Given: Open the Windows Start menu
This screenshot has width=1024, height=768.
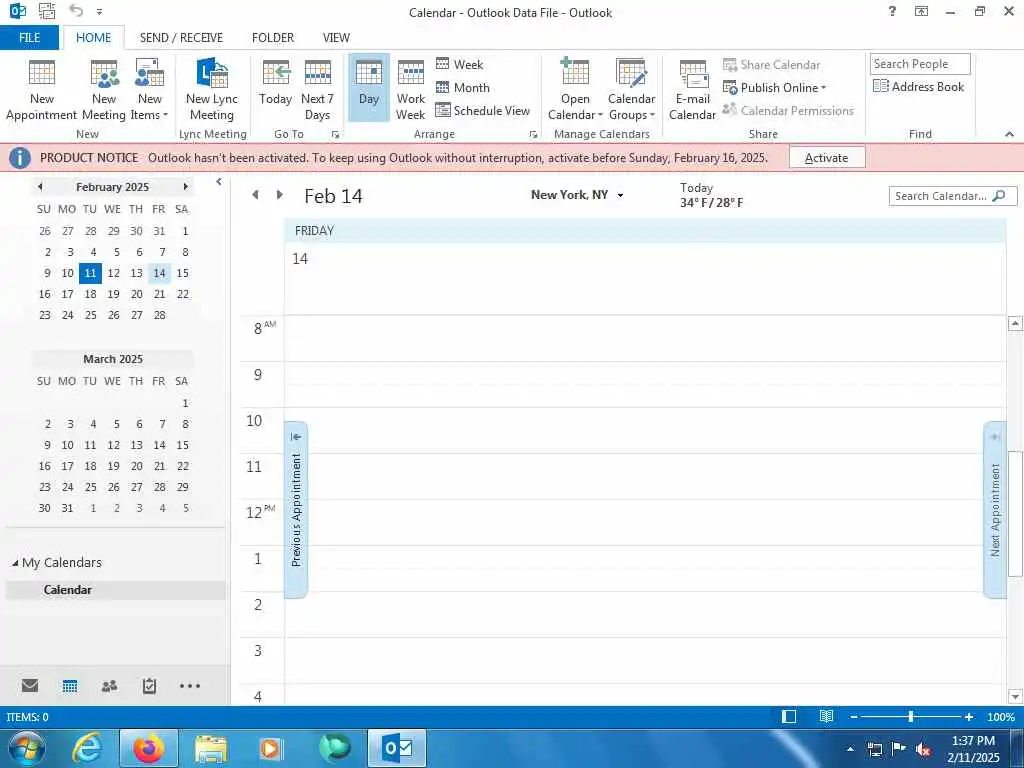Looking at the screenshot, I should (27, 748).
